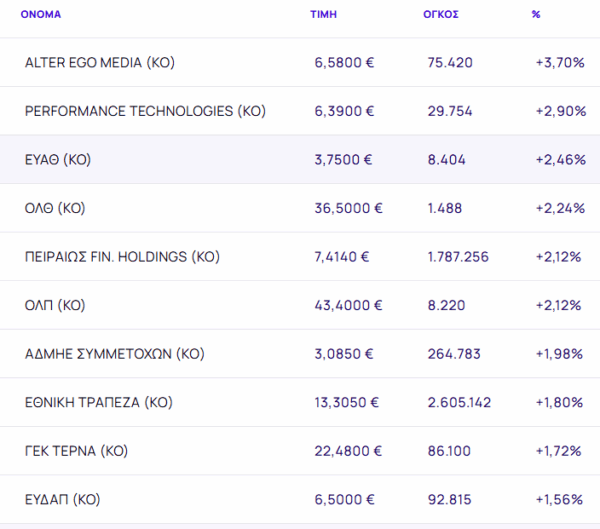Select the ΕΥΑΘ (ΚΟ) stock name
Viewport: 600px width, 529px height.
click(x=63, y=160)
